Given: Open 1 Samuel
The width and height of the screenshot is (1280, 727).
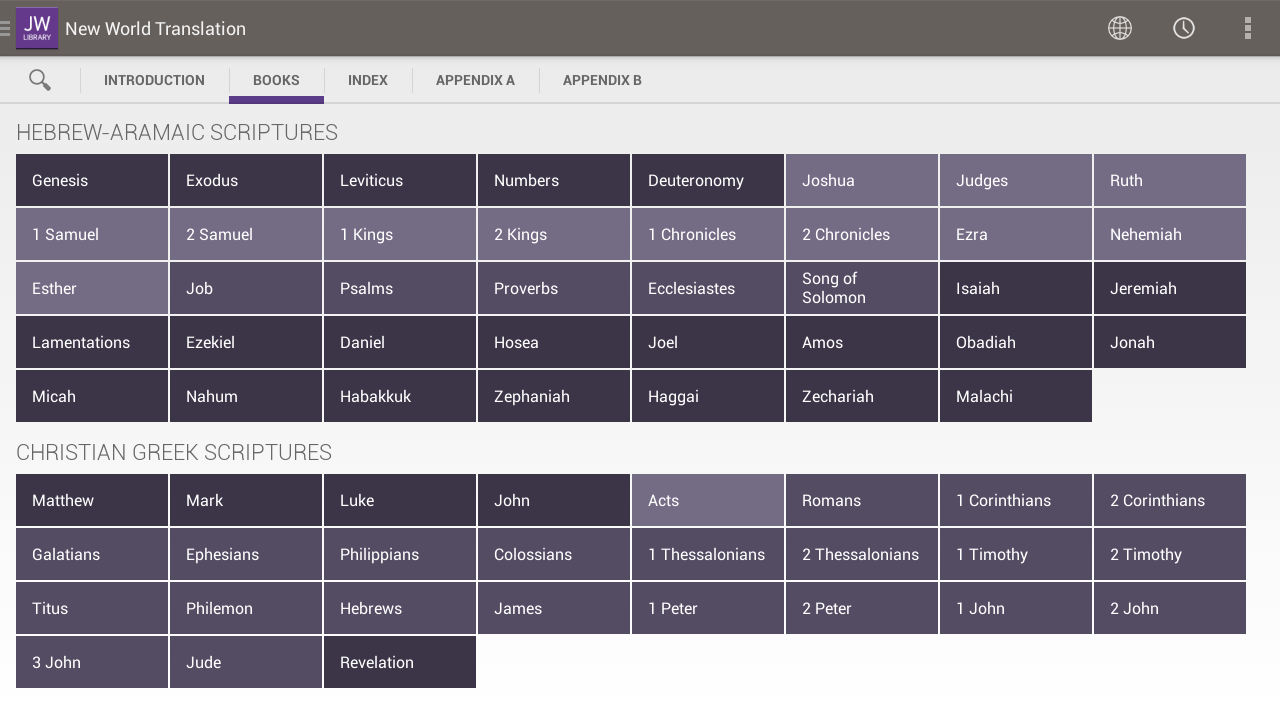Looking at the screenshot, I should point(92,234).
